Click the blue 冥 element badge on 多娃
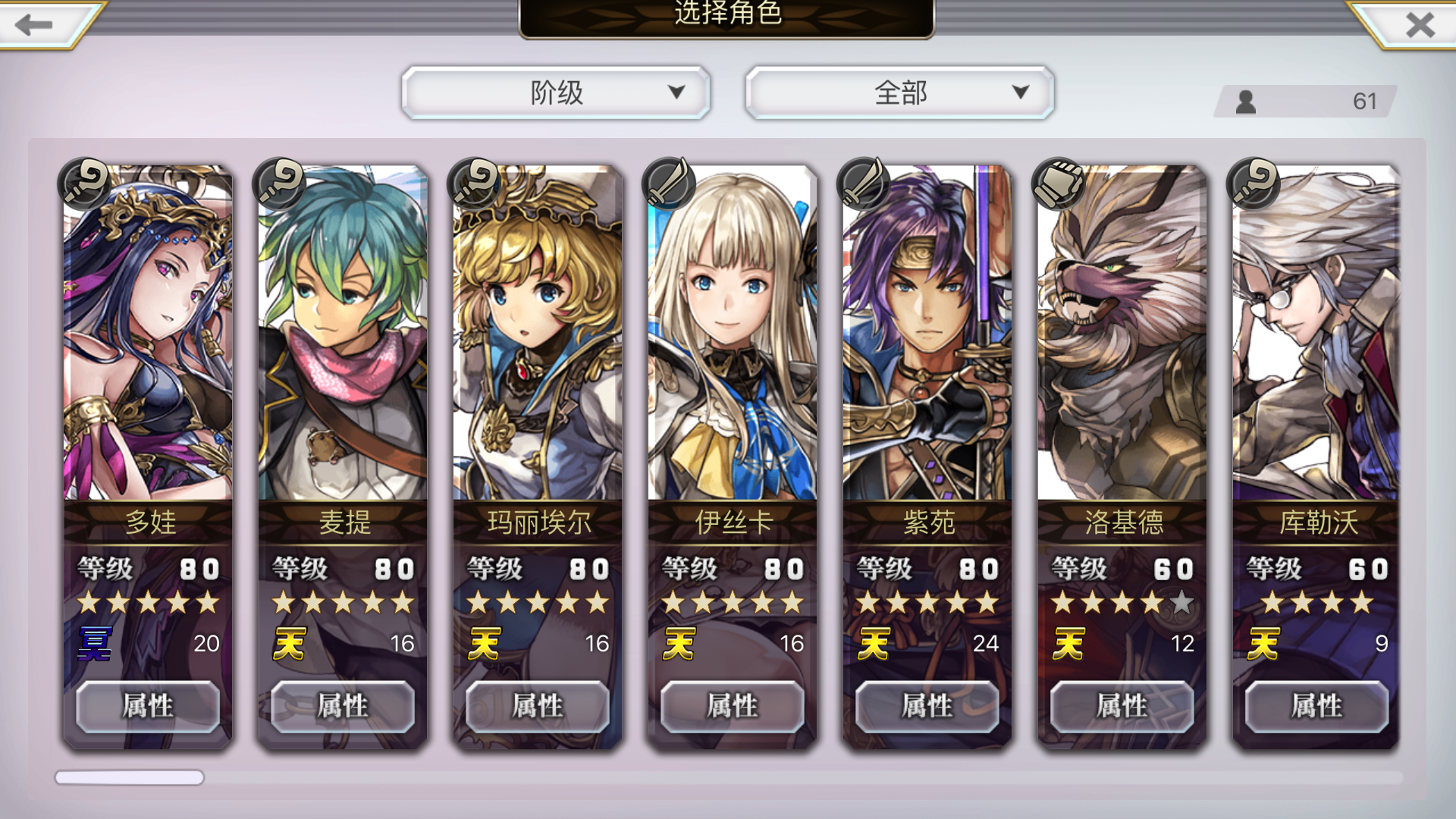 [95, 643]
